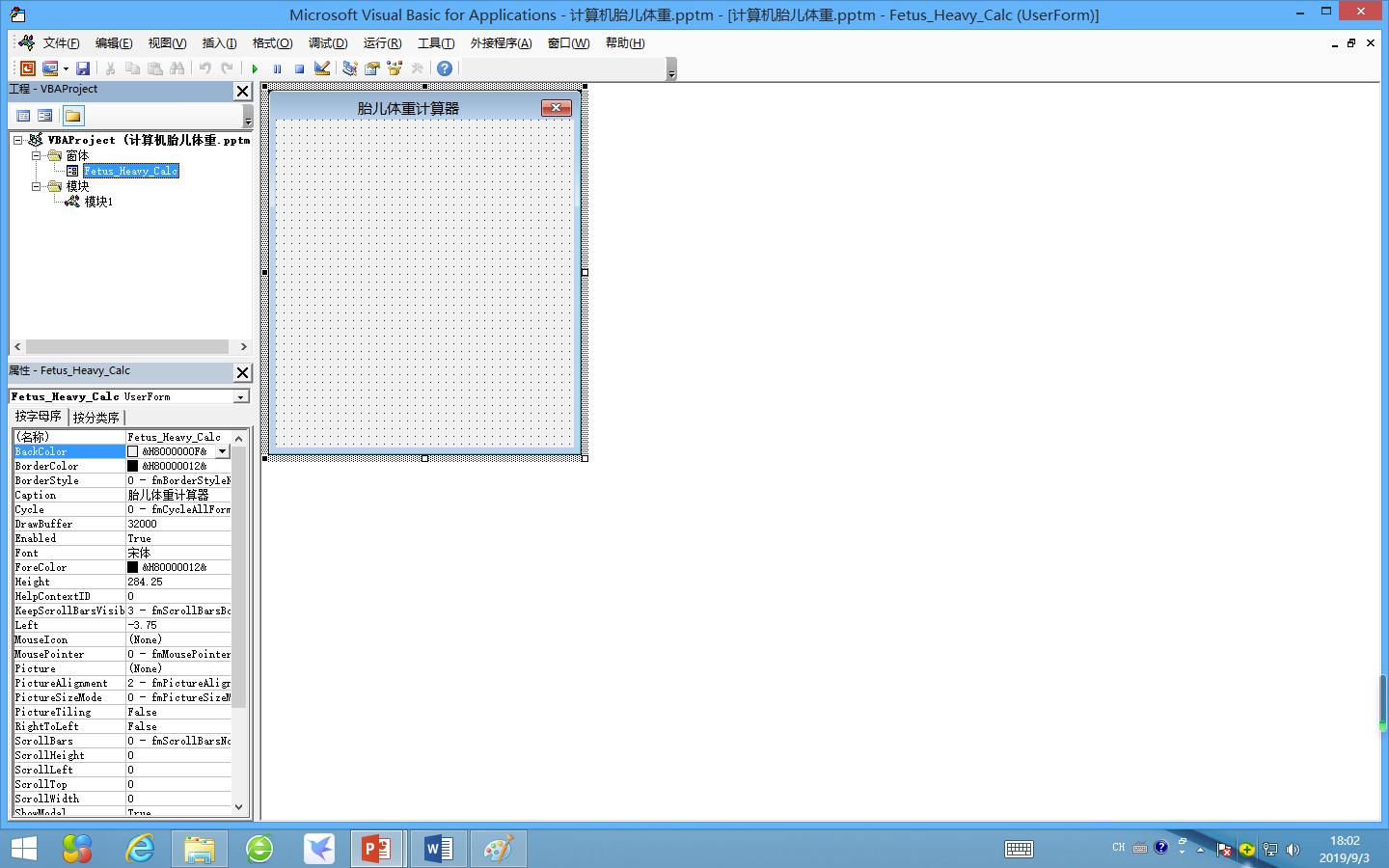
Task: Switch to the 按分类序 tab
Action: (x=96, y=418)
